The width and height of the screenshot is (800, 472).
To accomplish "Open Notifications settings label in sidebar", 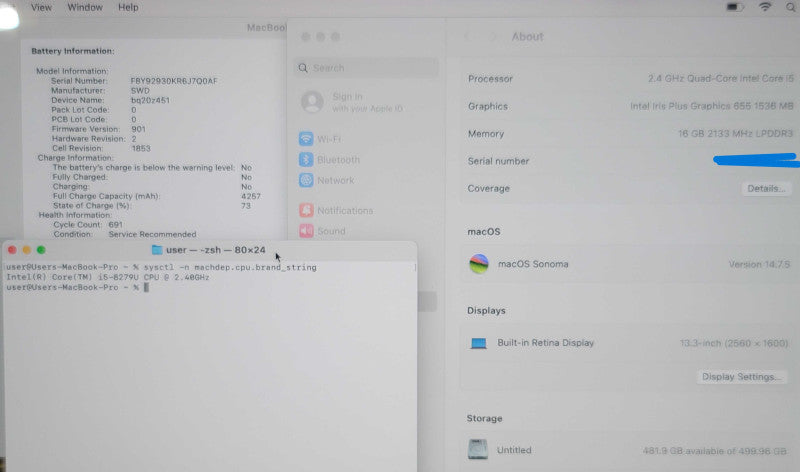I will (x=345, y=210).
